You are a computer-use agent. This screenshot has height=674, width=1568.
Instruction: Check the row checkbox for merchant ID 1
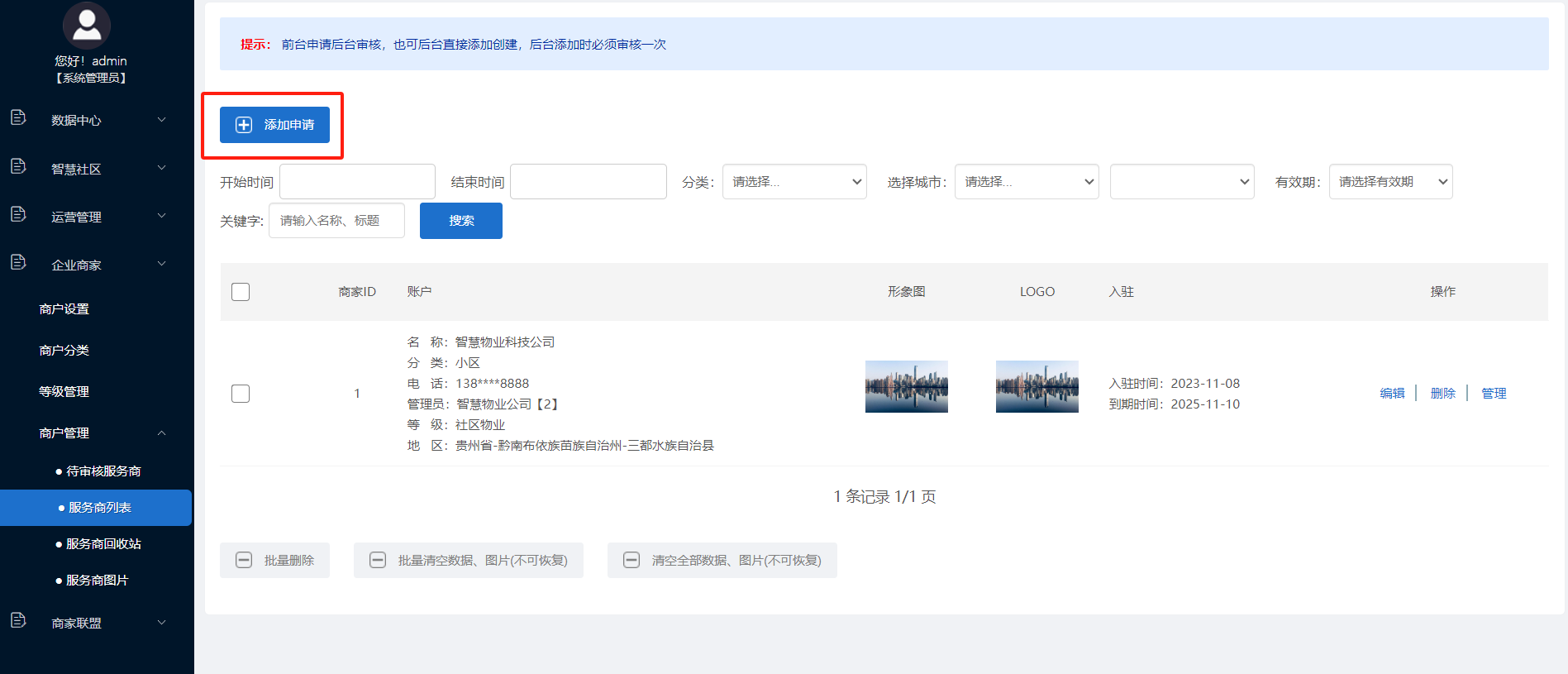(x=241, y=394)
